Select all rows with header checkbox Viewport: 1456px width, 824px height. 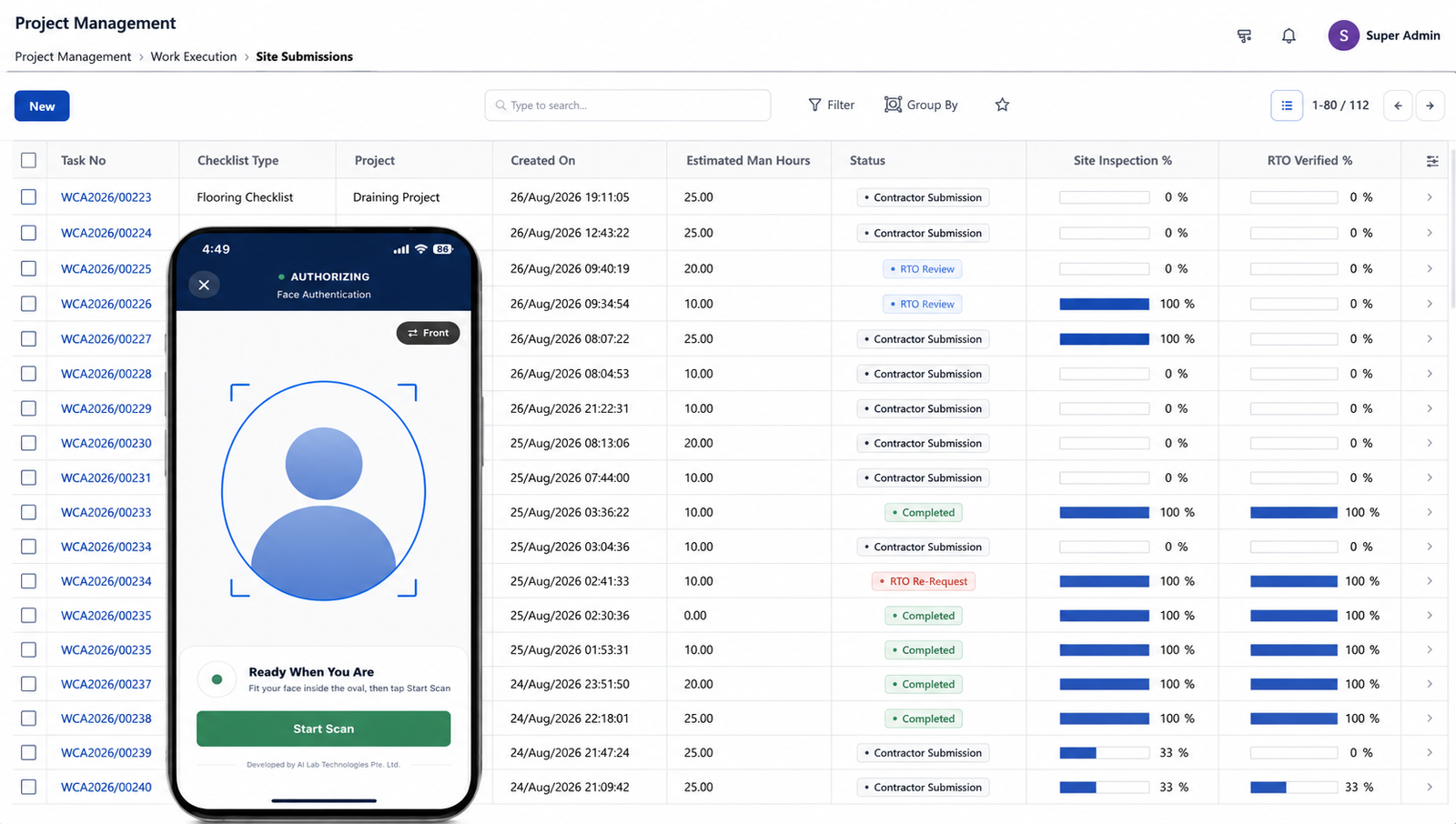(x=29, y=160)
